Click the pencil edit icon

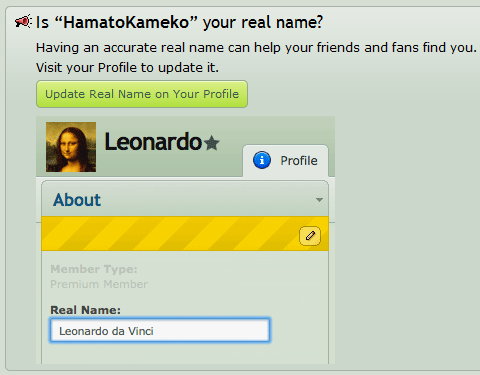click(x=310, y=236)
